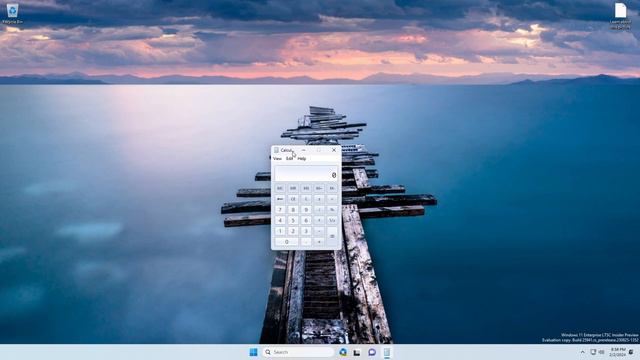The image size is (640, 360).
Task: Click the equals key
Action: coord(332,236)
